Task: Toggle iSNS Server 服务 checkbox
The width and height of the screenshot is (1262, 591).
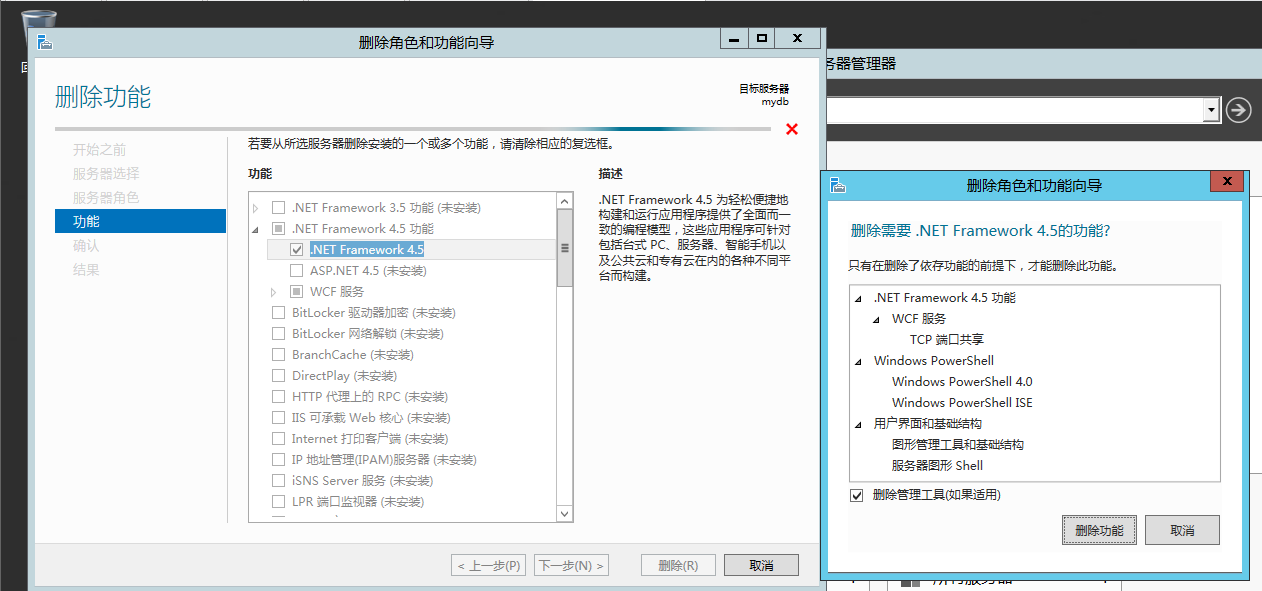Action: (279, 481)
